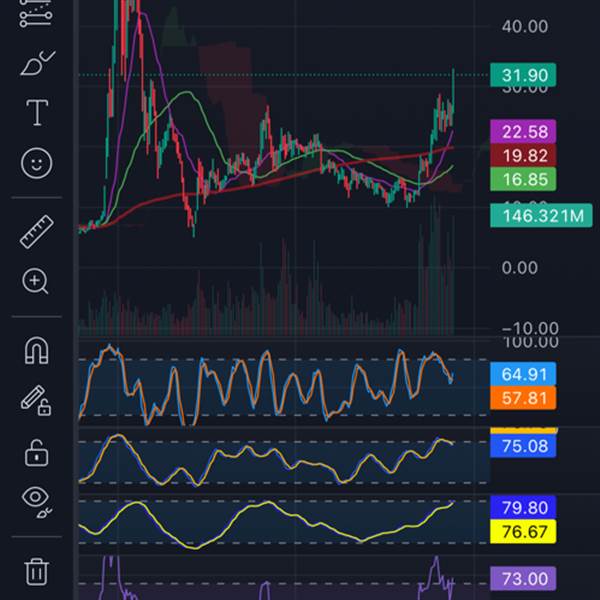This screenshot has width=600, height=600.
Task: Click the 40.00 price axis label
Action: [x=525, y=26]
